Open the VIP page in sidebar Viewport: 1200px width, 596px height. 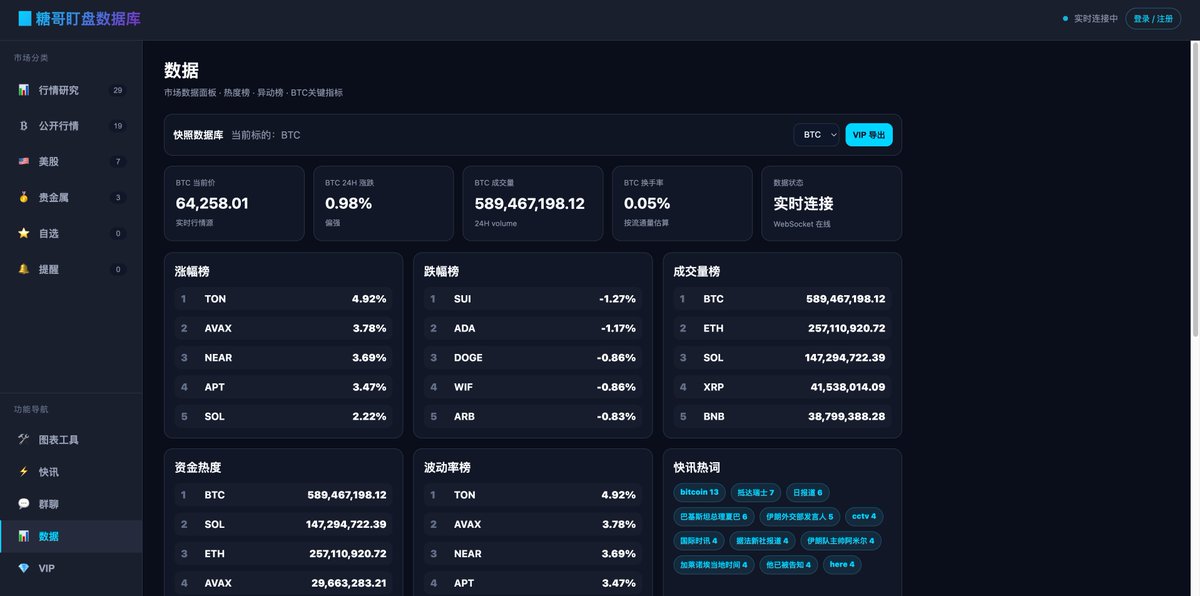coord(71,568)
